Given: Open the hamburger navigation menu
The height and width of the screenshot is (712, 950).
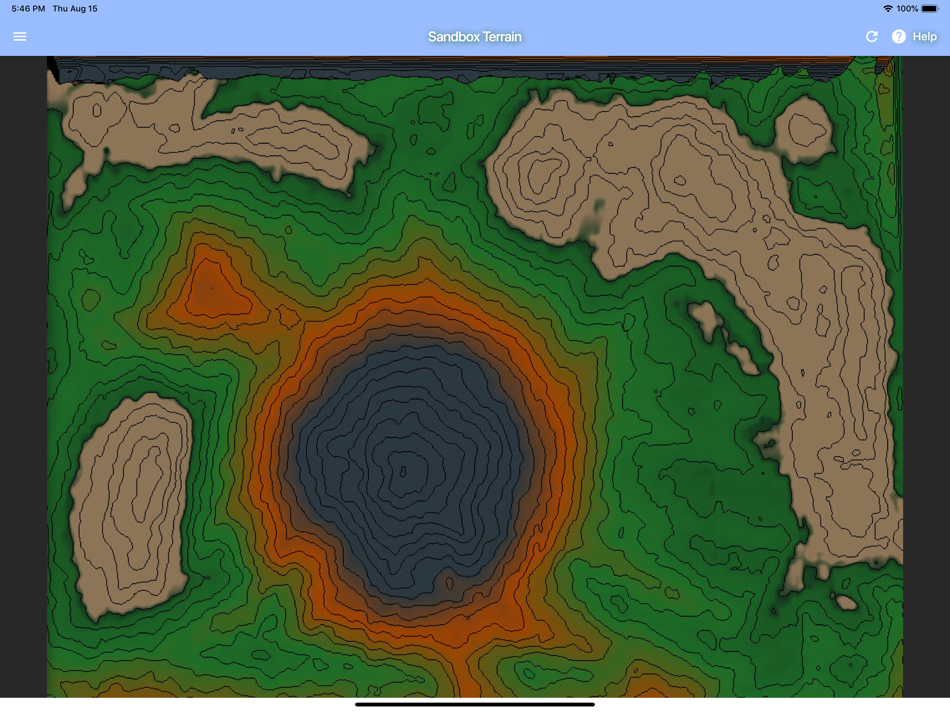Looking at the screenshot, I should [19, 36].
